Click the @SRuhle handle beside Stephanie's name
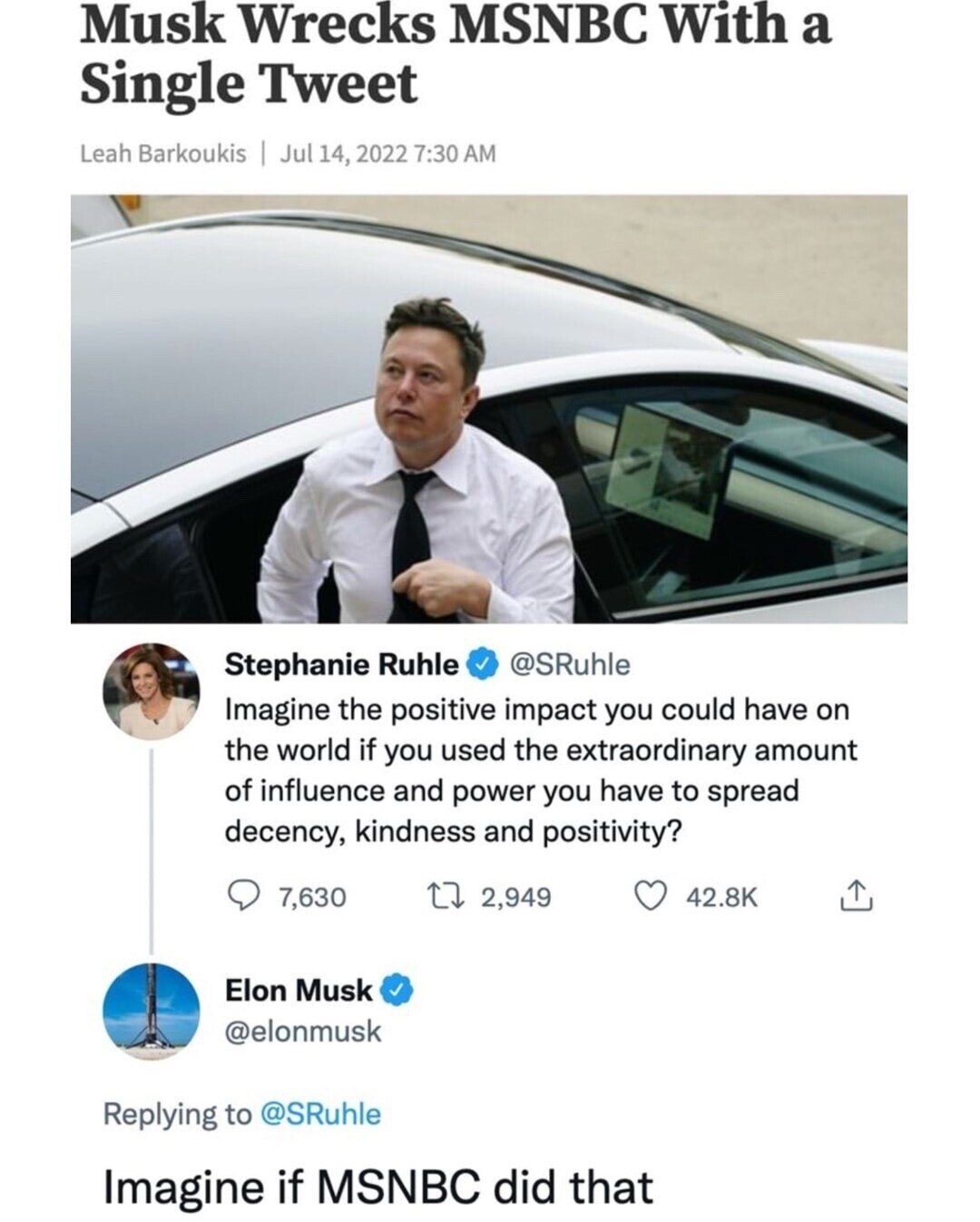The height and width of the screenshot is (1222, 980). (570, 665)
